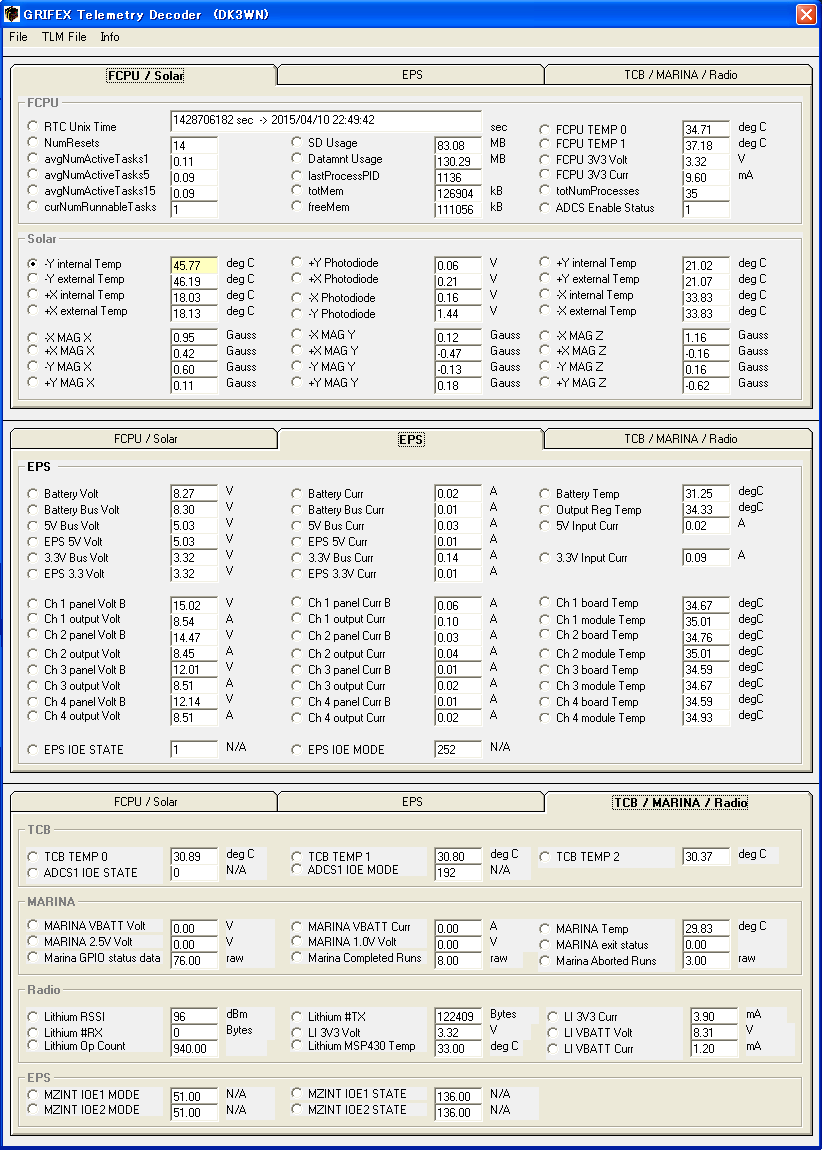Screen dimensions: 823x1153
Task: Select the RTC Unix Time radio button
Action: point(32,126)
